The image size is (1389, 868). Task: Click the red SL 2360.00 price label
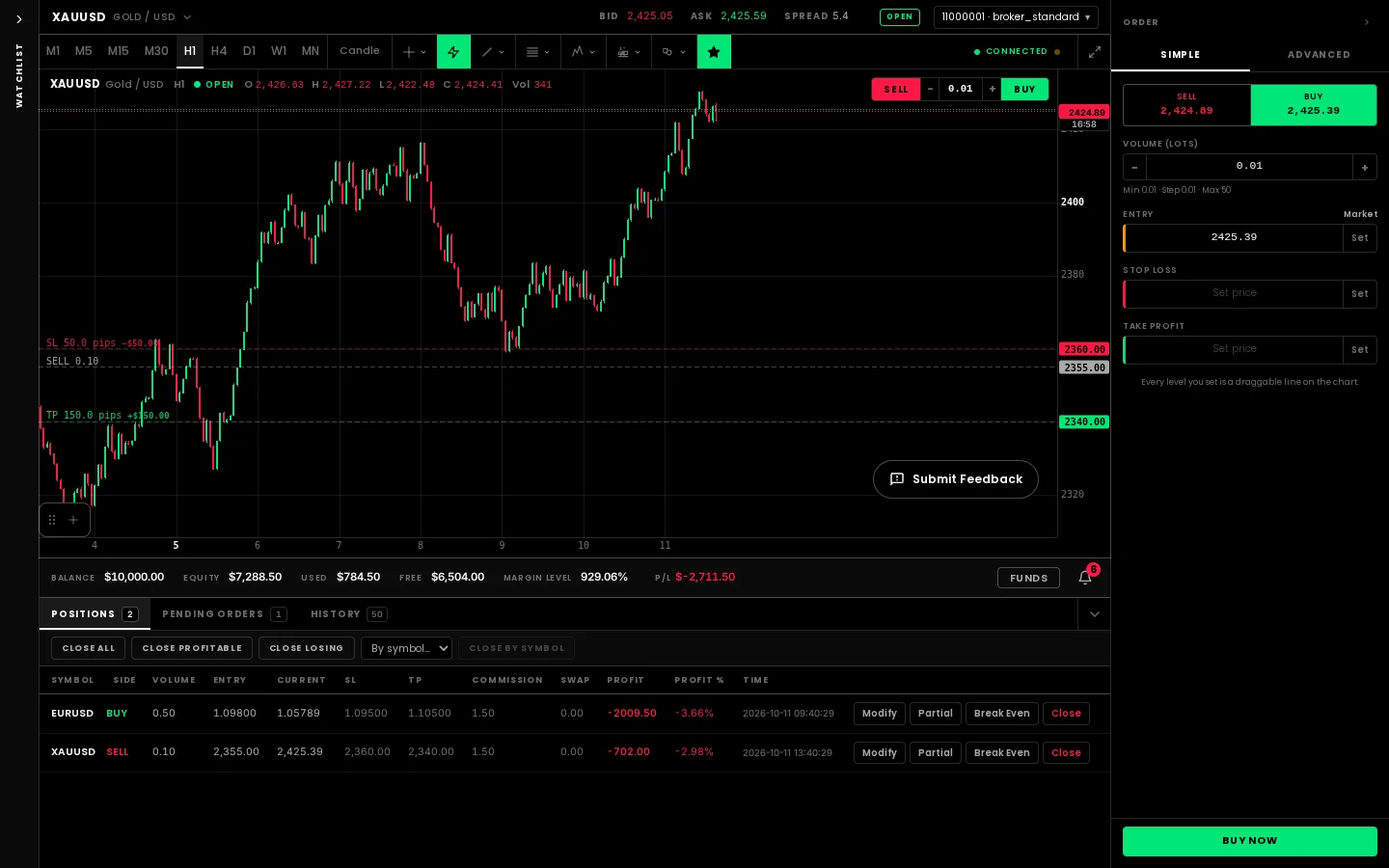[1084, 349]
